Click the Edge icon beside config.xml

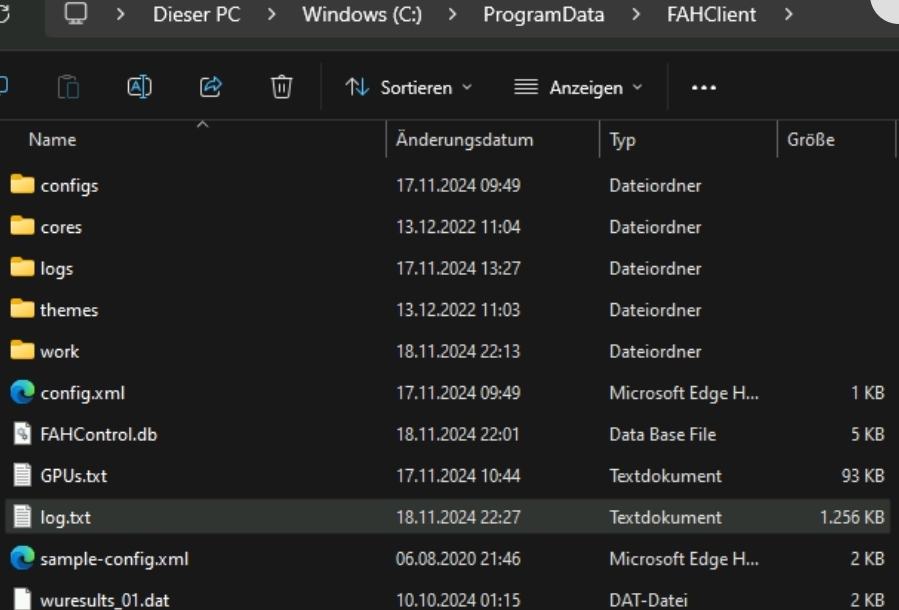tap(22, 392)
